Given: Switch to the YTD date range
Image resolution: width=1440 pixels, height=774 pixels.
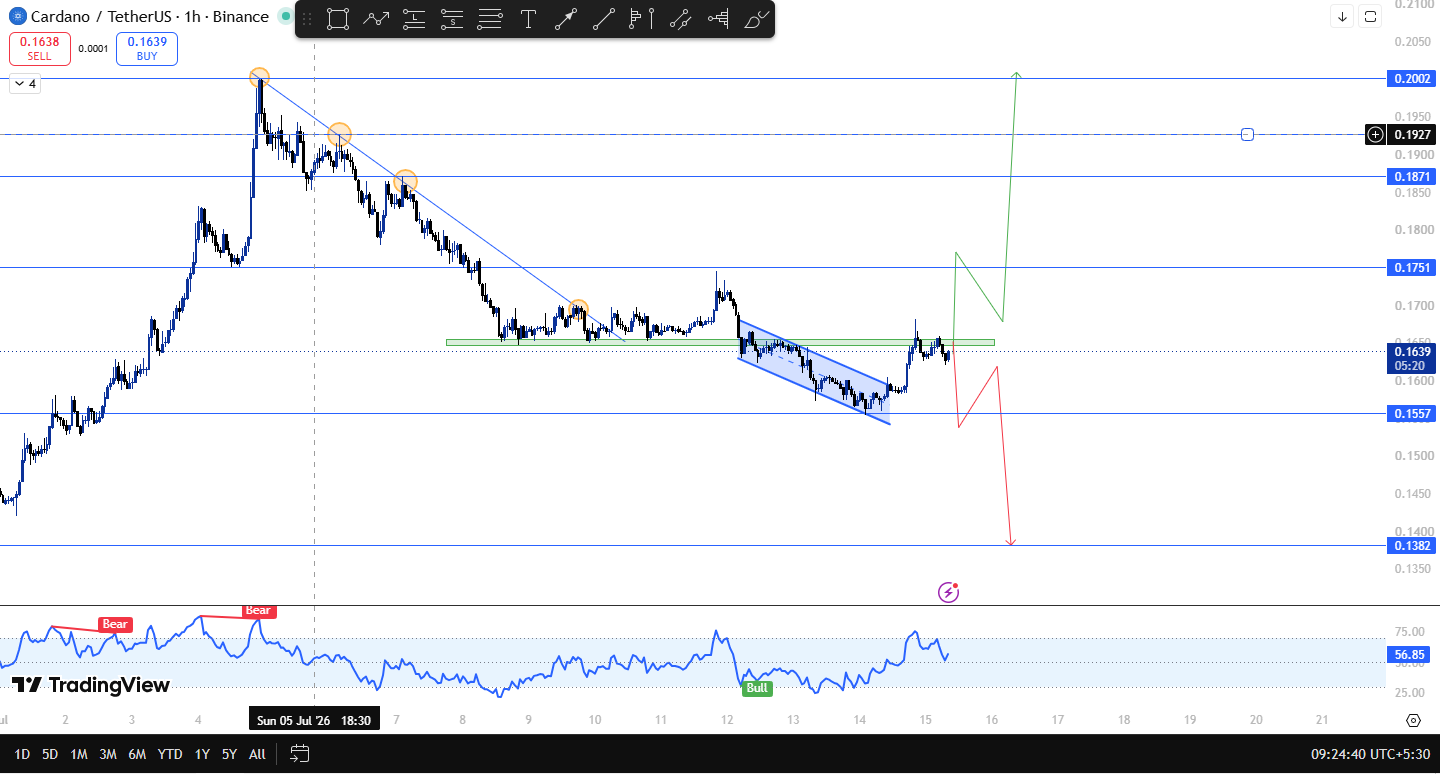Looking at the screenshot, I should 170,754.
